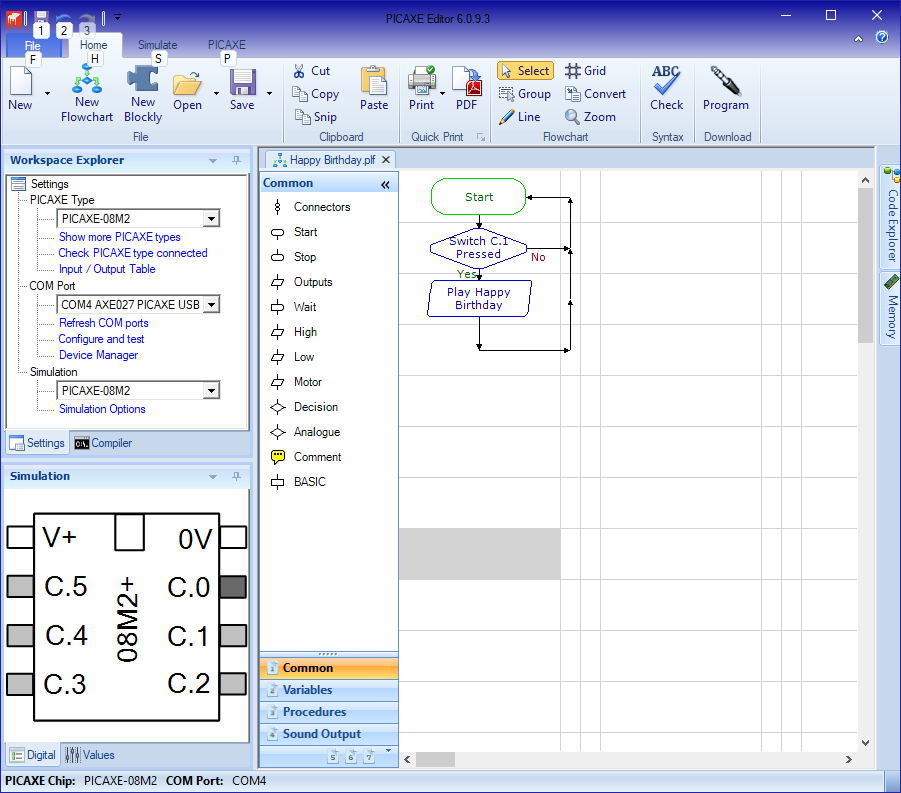The width and height of the screenshot is (901, 793).
Task: Open the Device Manager link
Action: coord(98,355)
